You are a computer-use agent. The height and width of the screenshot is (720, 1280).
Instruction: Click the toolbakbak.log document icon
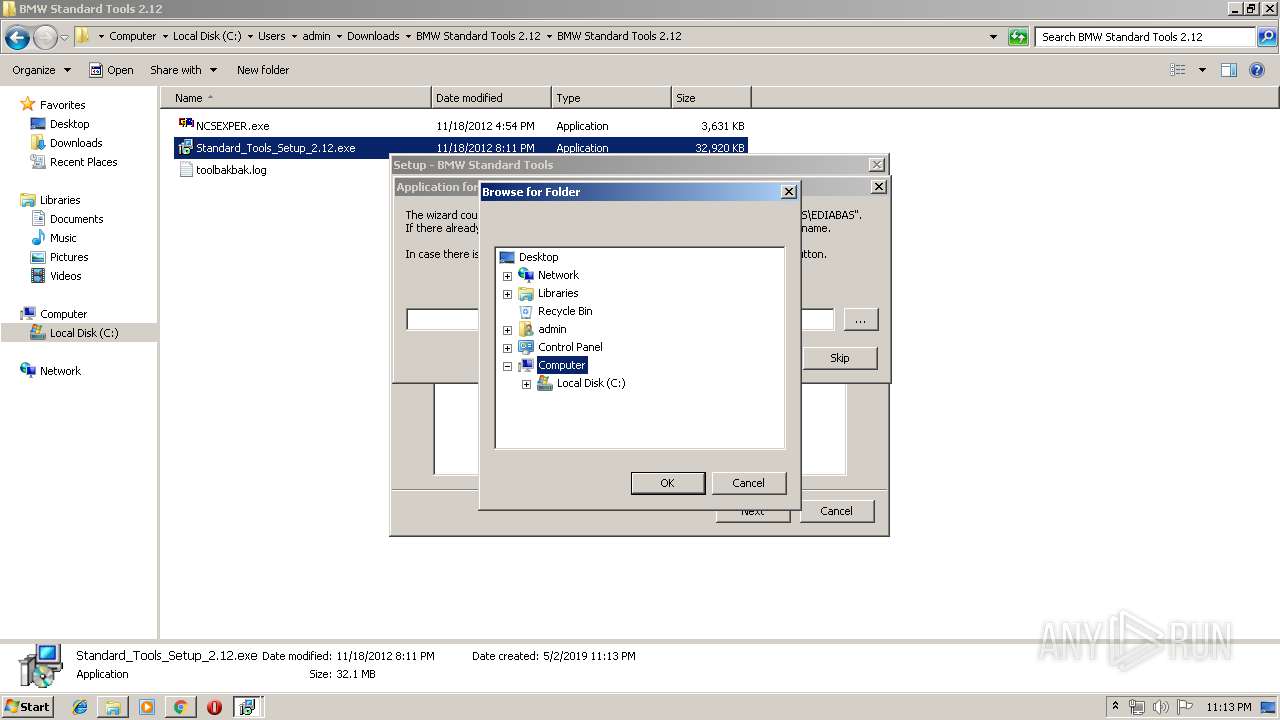click(186, 170)
